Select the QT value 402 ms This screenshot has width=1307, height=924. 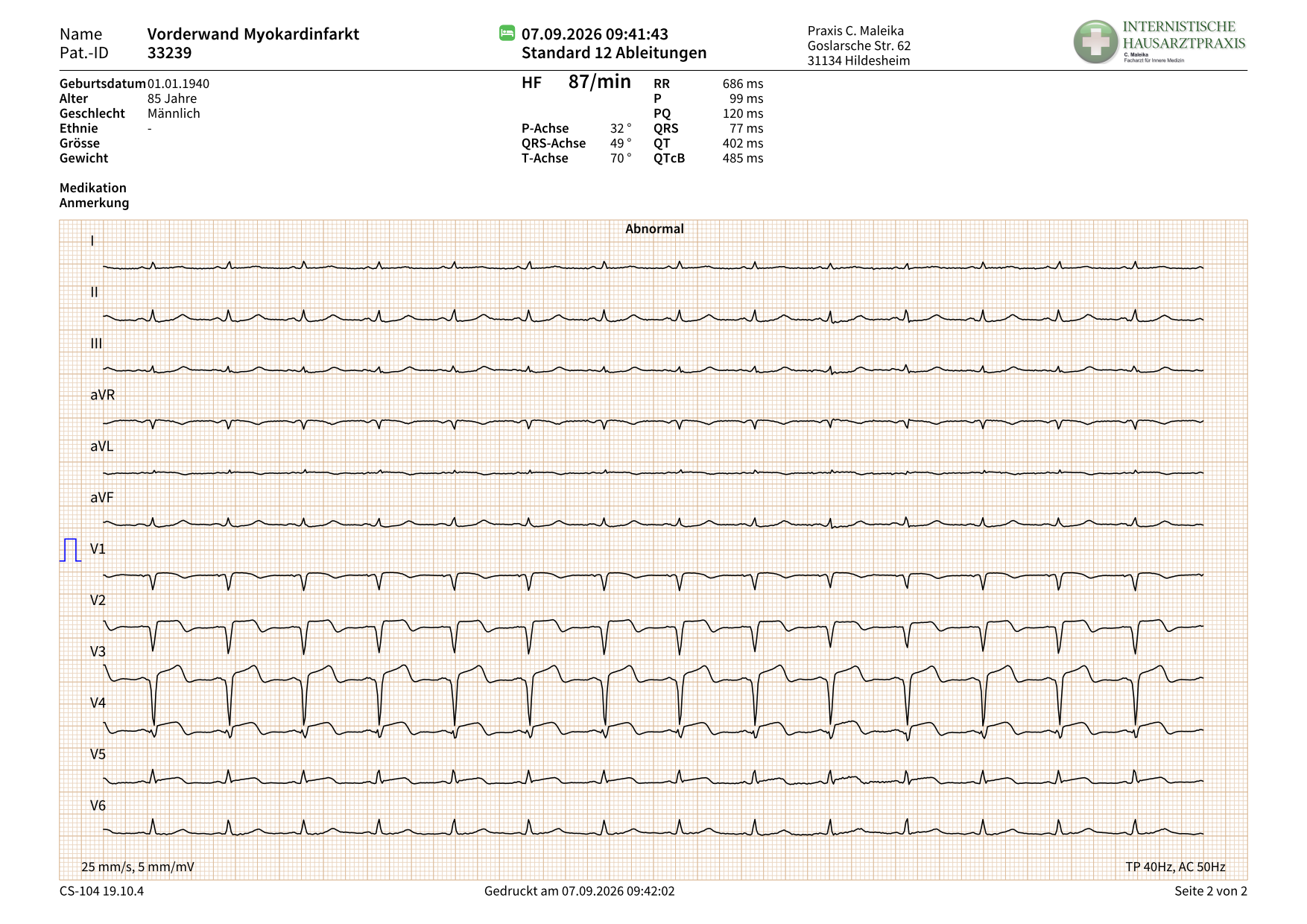coord(743,143)
